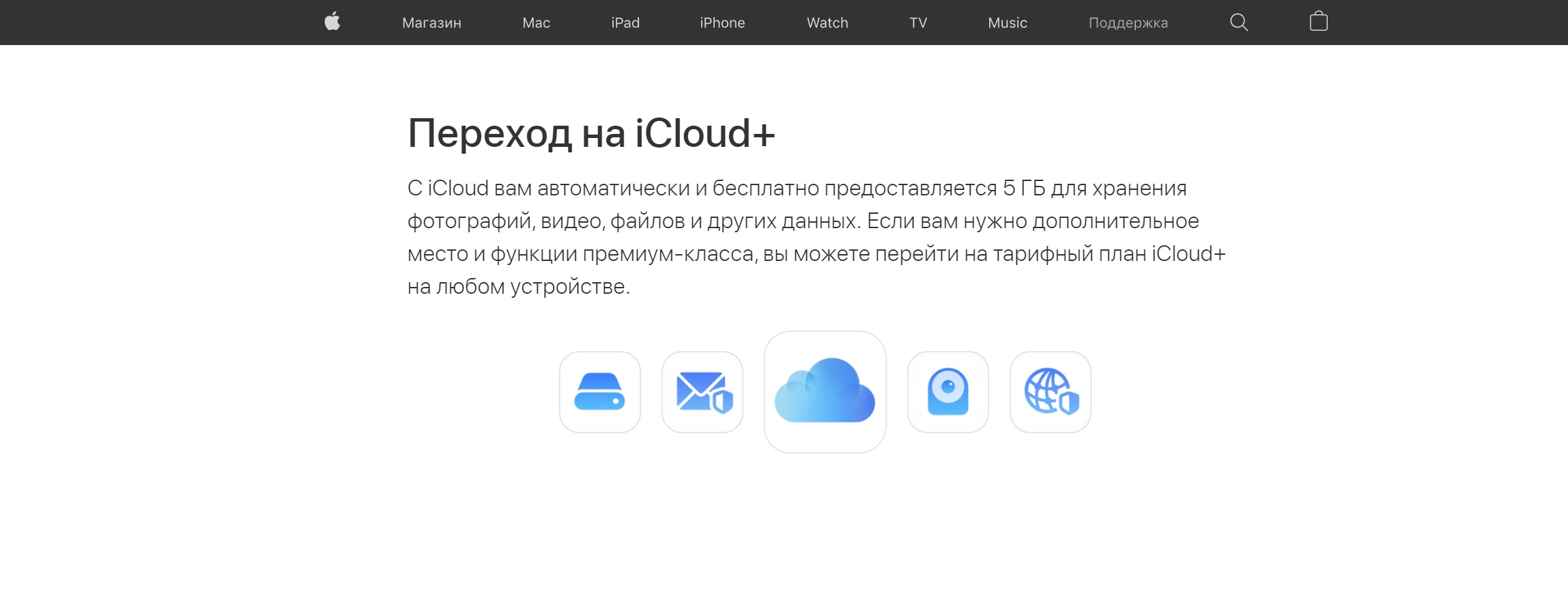Click the Hide My Email envelope icon
Screen dimensions: 1568x593
click(x=702, y=392)
